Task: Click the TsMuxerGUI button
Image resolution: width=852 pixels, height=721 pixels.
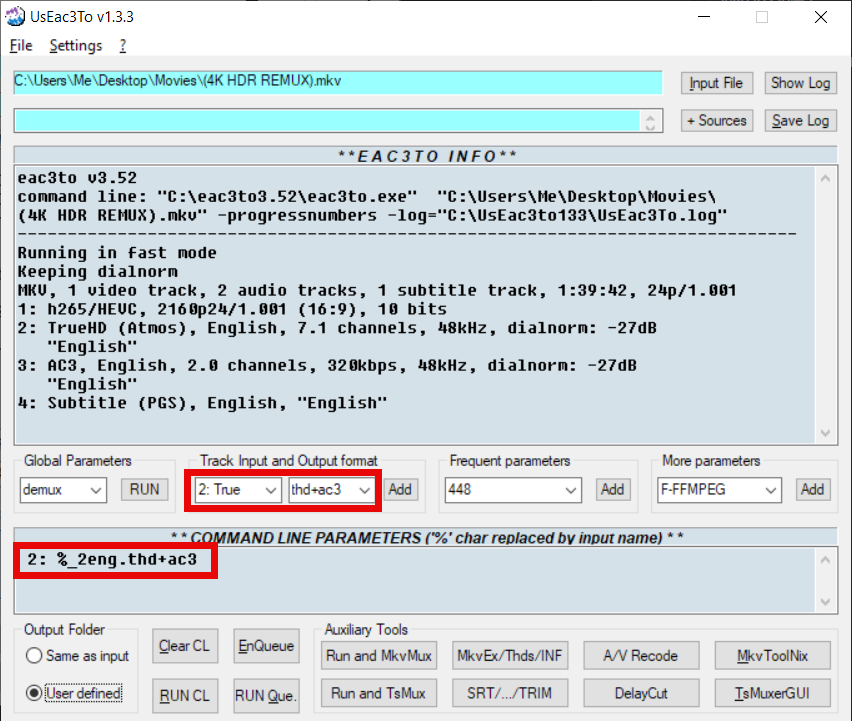Action: click(772, 693)
